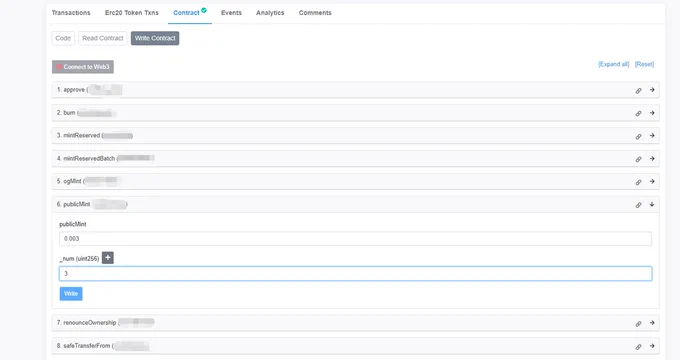The image size is (680, 360).
Task: Collapse the publicMint function arrow
Action: point(652,204)
